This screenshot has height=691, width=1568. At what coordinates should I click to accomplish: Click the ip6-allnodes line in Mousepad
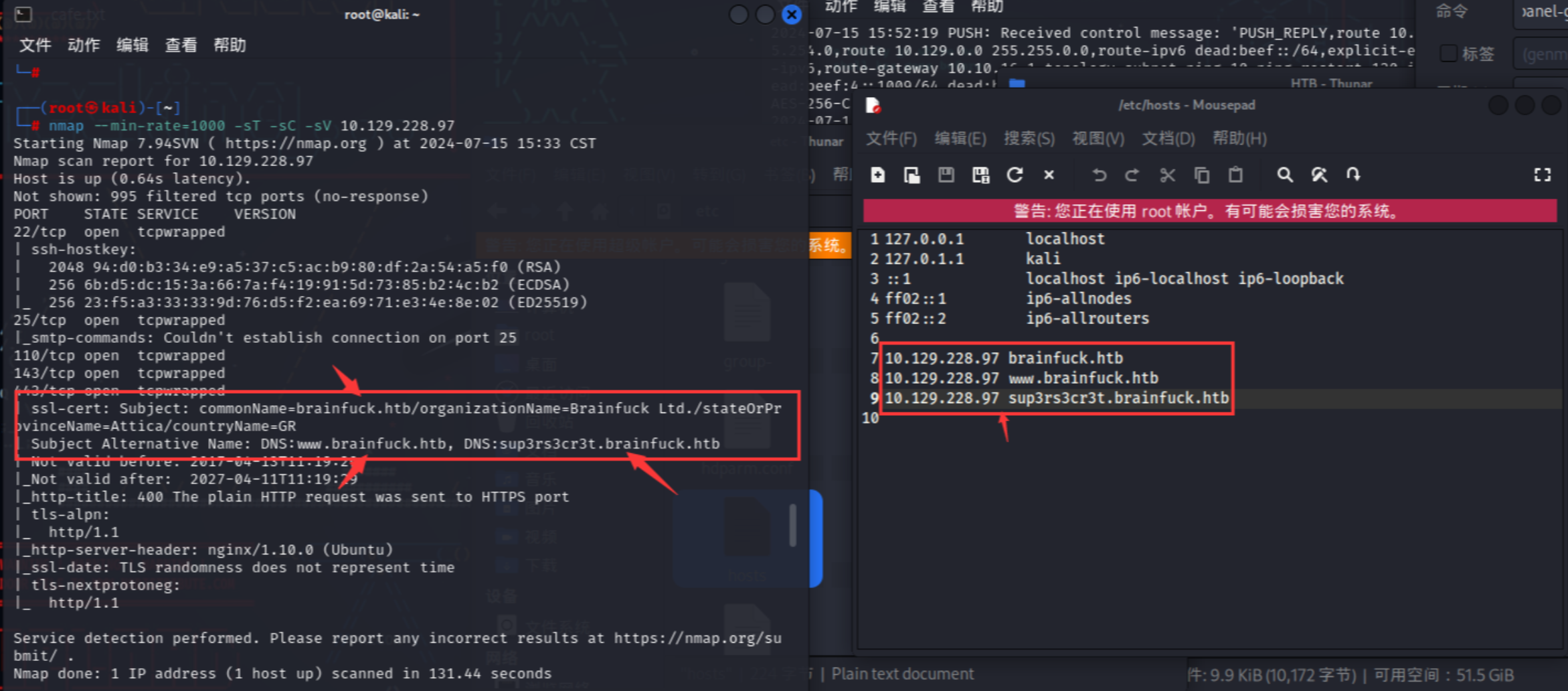tap(1008, 299)
